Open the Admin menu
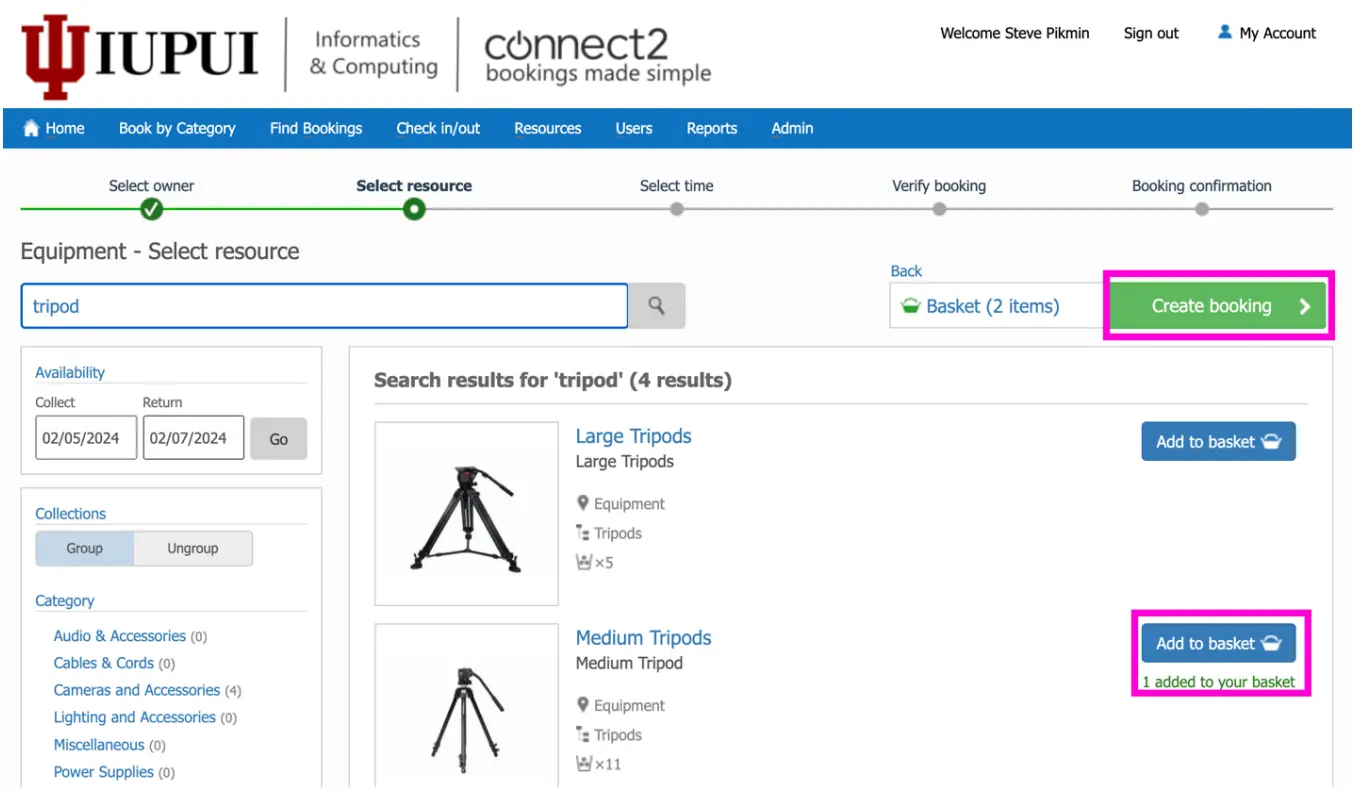This screenshot has width=1354, height=790. (x=792, y=128)
